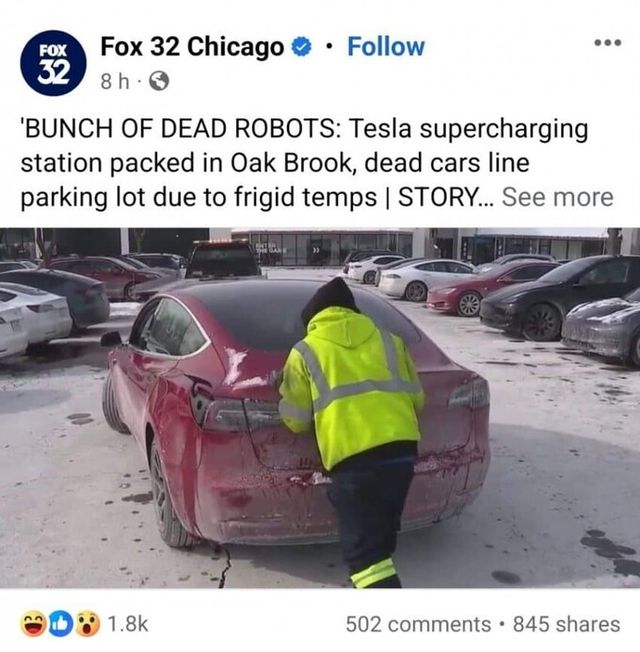Click the Fox 32 Chicago page name
This screenshot has width=640, height=652.
coord(192,47)
